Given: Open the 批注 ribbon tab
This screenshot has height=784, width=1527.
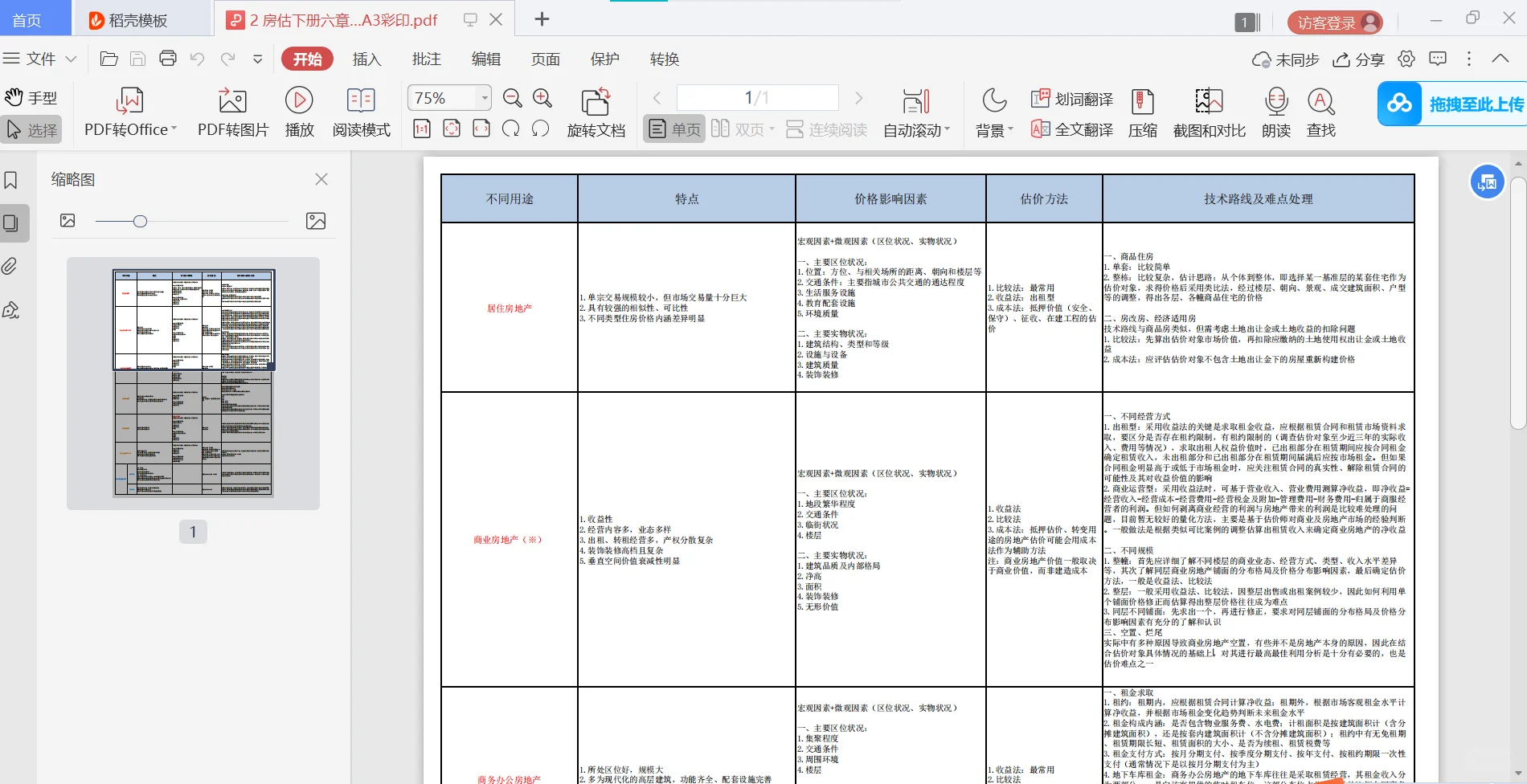Looking at the screenshot, I should 426,59.
